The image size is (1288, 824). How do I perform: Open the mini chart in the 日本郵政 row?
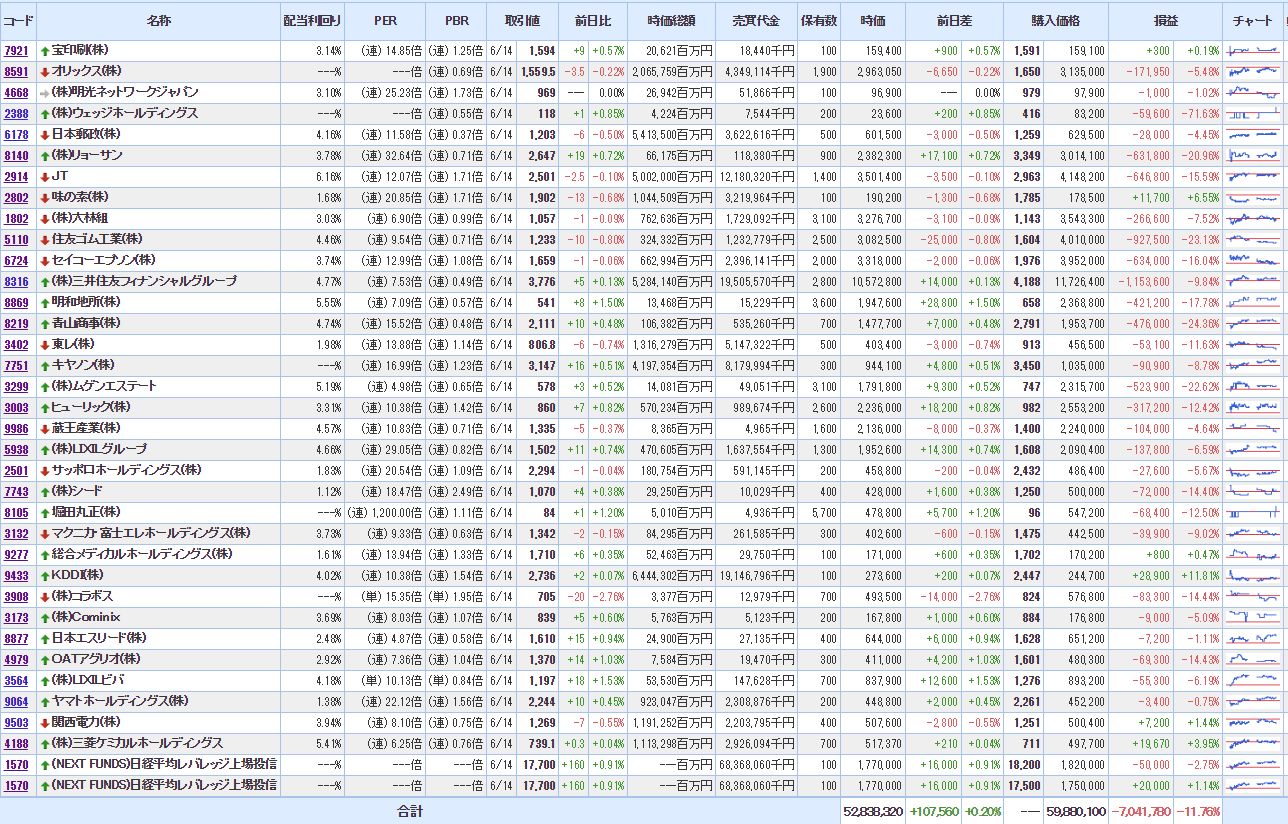[x=1253, y=134]
